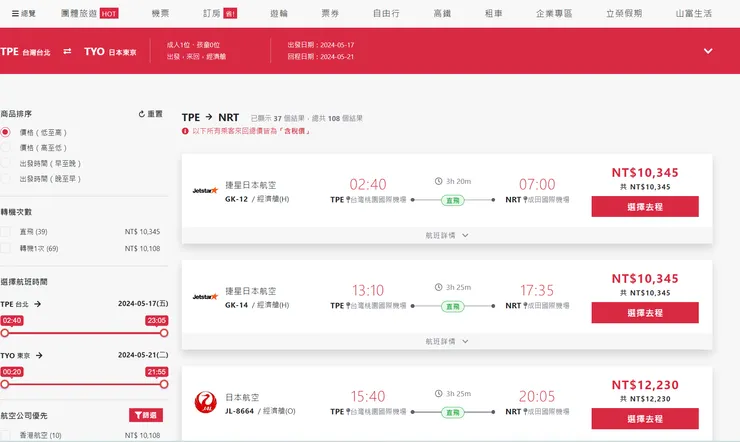Viewport: 740px width, 442px height.
Task: Swap origin and destination arrows icon
Action: 67,51
